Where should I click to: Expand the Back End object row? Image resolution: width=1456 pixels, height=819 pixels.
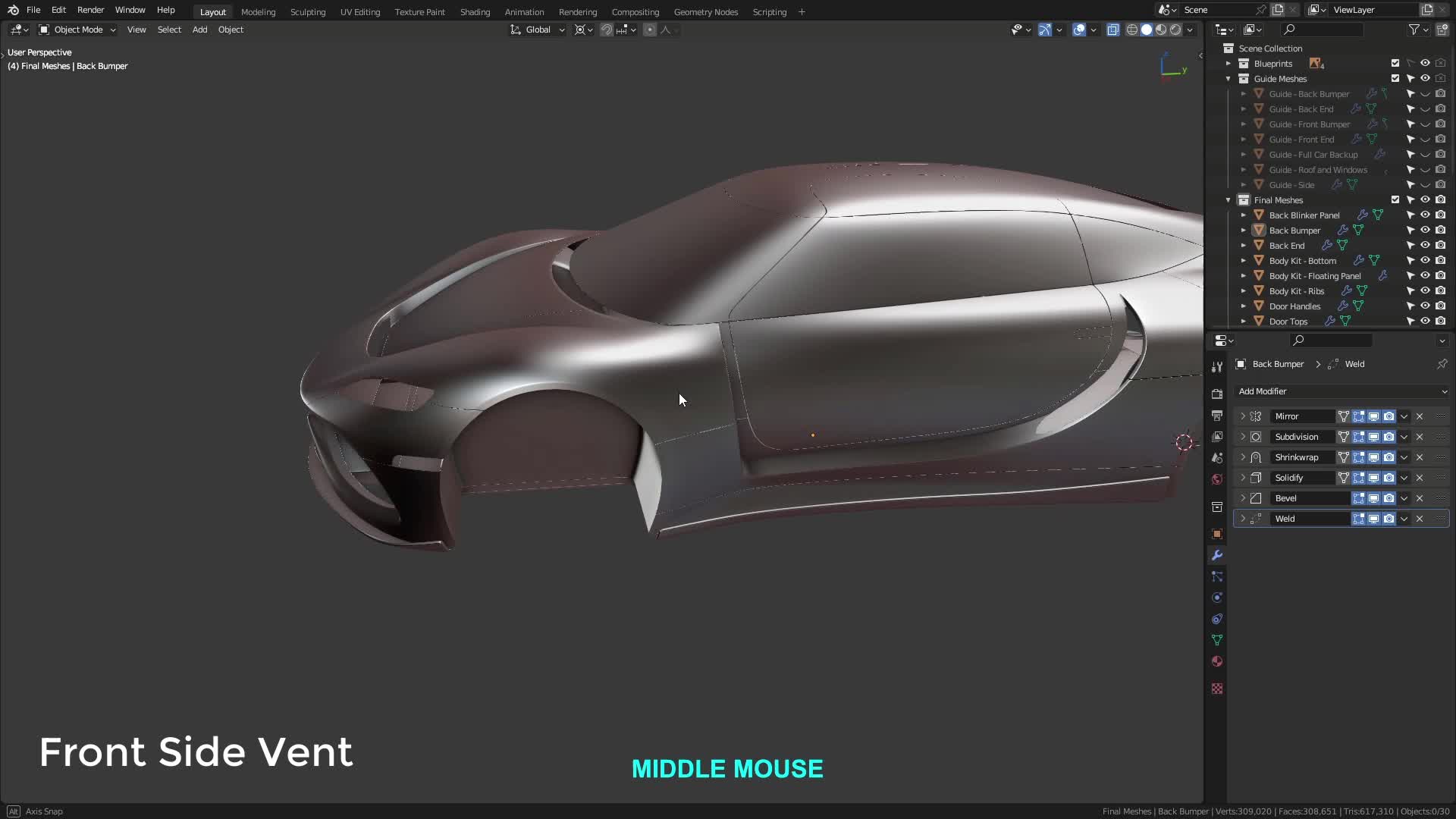pos(1244,246)
